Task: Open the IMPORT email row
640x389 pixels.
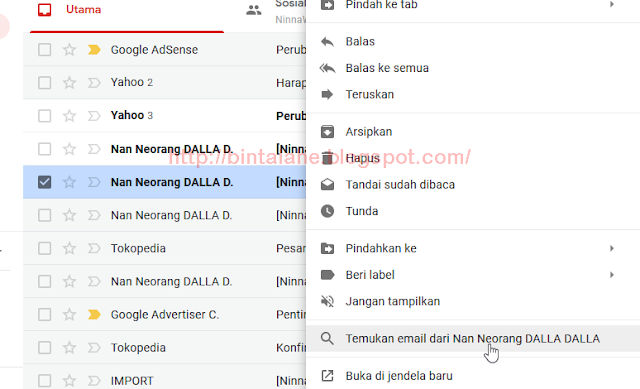Action: (x=164, y=381)
